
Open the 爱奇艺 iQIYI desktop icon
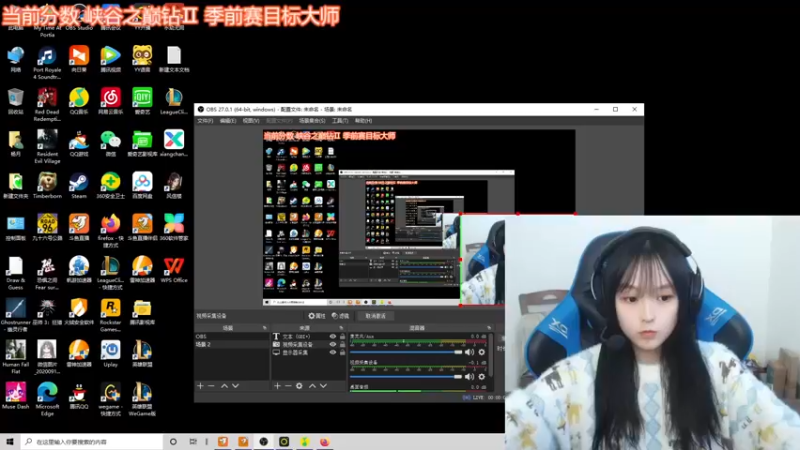(142, 101)
